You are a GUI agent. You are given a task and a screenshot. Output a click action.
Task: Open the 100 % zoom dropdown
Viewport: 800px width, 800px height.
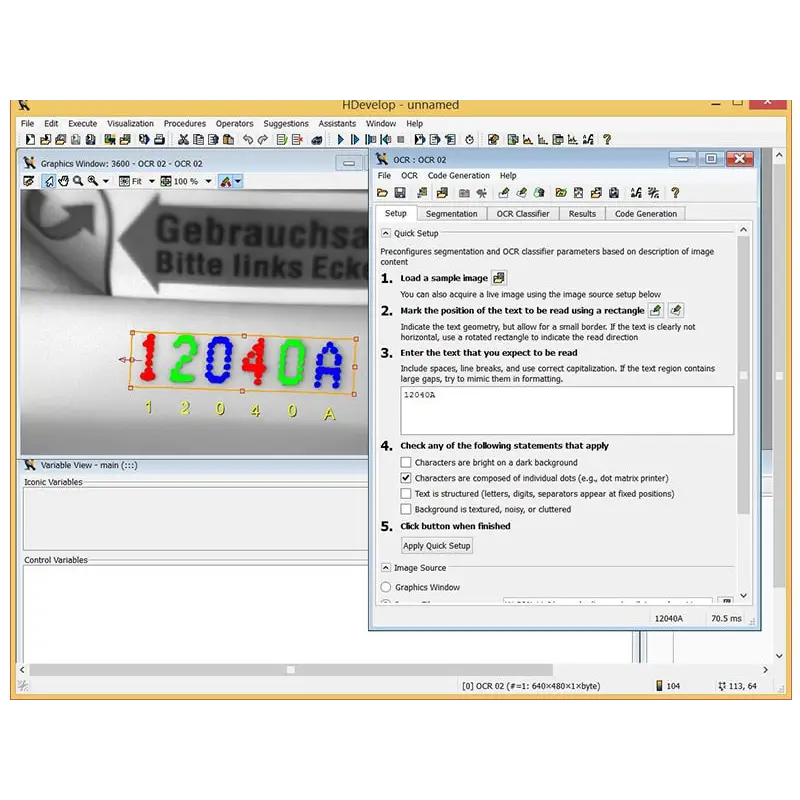pos(208,181)
